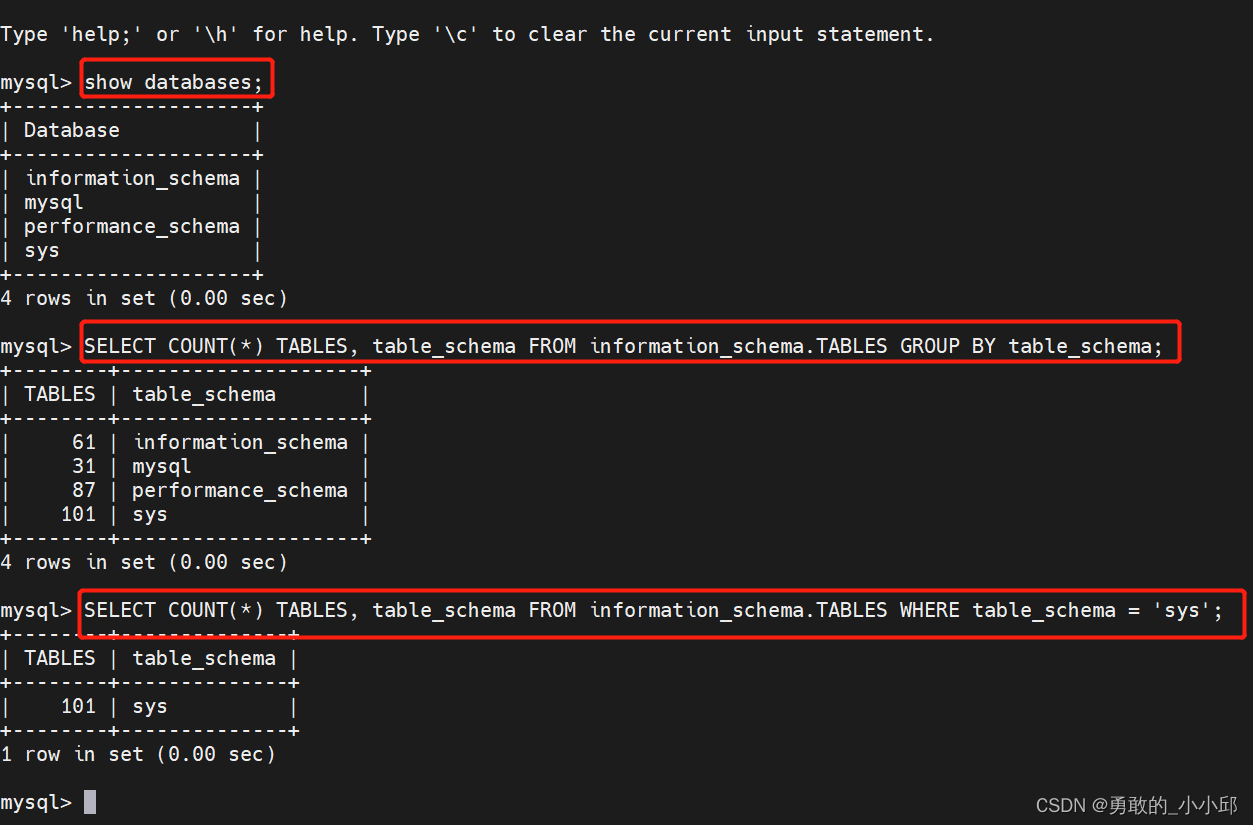The height and width of the screenshot is (825, 1253).
Task: Place cursor at the empty mysql> prompt
Action: (90, 802)
